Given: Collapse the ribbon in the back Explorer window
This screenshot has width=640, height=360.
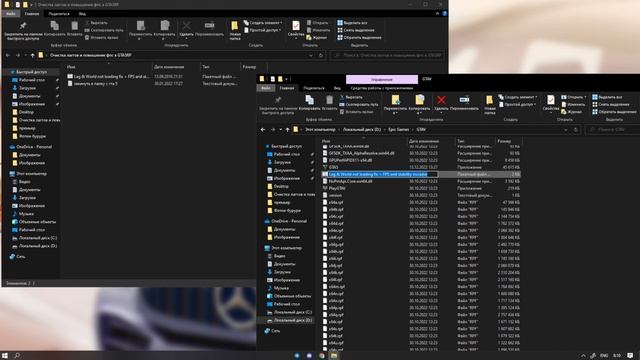Looking at the screenshot, I should pos(437,13).
